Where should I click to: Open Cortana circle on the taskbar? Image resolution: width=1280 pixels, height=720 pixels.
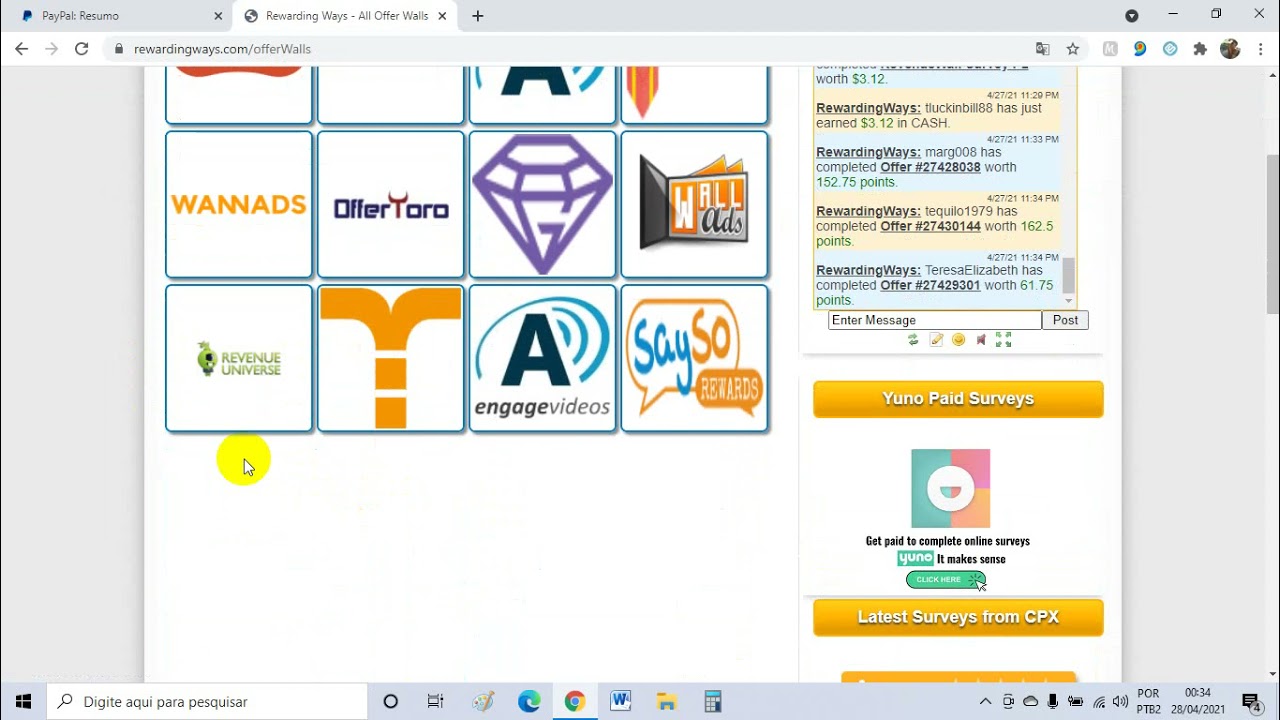click(391, 701)
